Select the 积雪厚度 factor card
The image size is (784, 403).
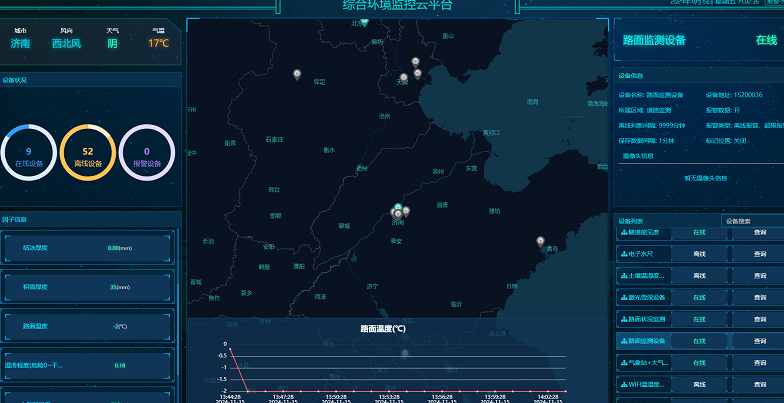(x=87, y=286)
